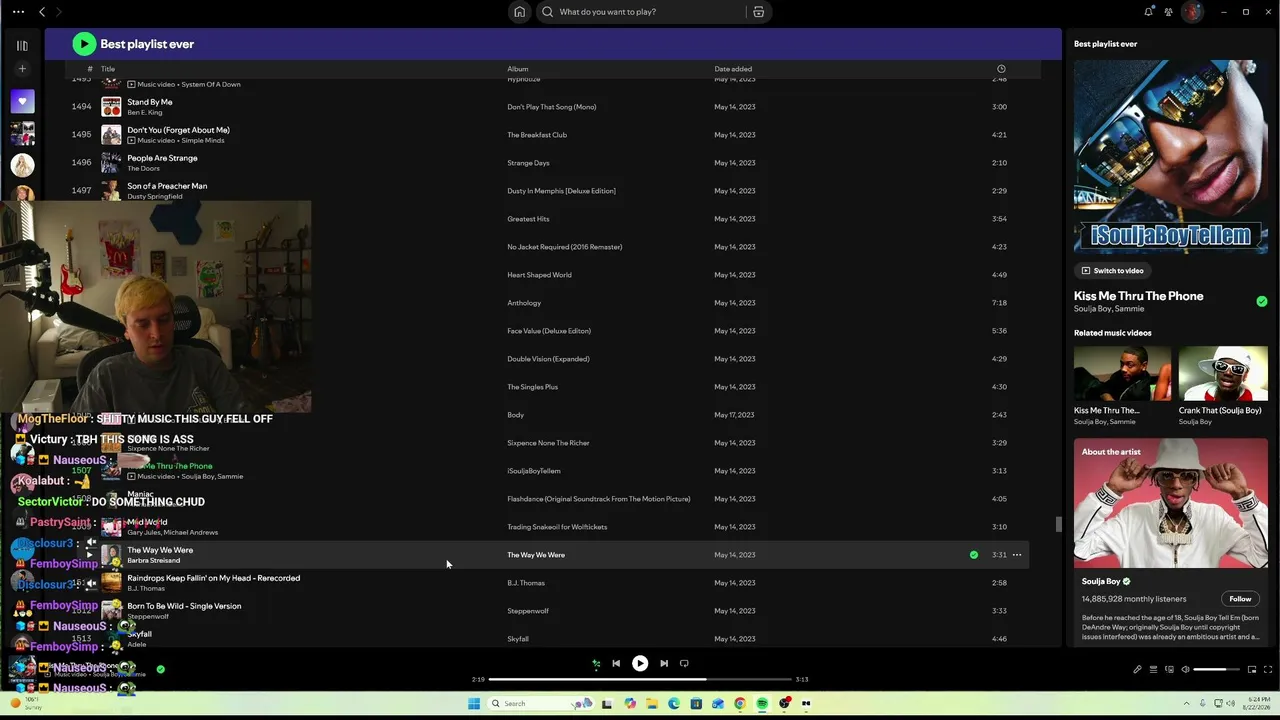Open Double Vision (Expanded) album link
1280x720 pixels.
click(548, 359)
